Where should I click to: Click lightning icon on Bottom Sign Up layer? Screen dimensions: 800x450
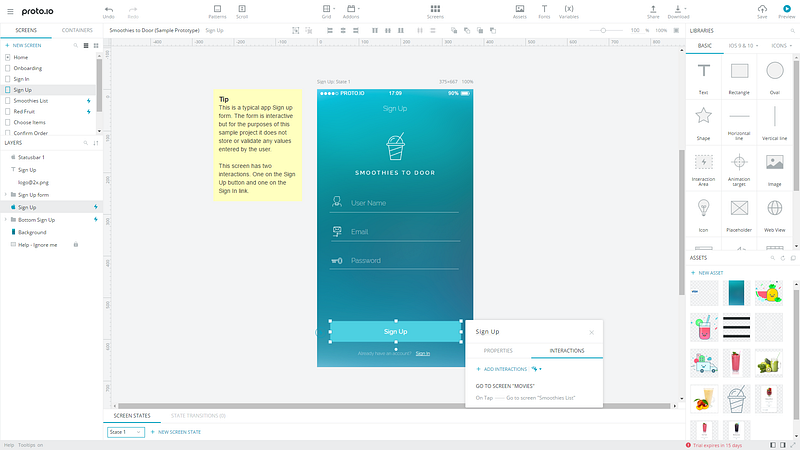[95, 219]
